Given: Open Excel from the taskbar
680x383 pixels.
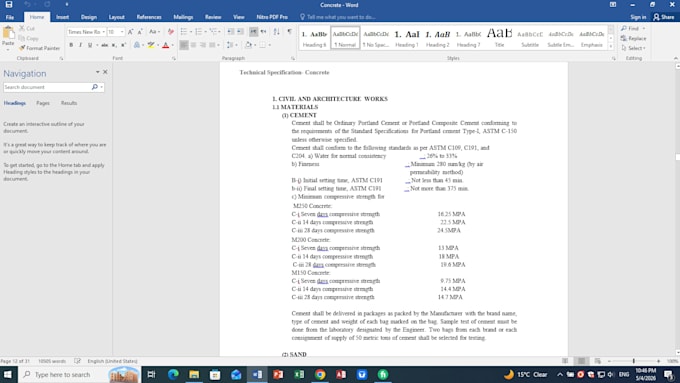Looking at the screenshot, I should 299,374.
